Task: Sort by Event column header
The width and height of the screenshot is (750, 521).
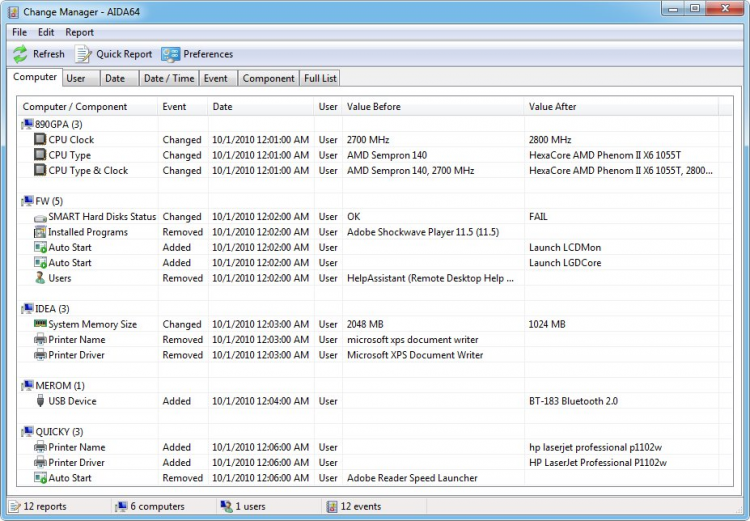Action: tap(183, 107)
